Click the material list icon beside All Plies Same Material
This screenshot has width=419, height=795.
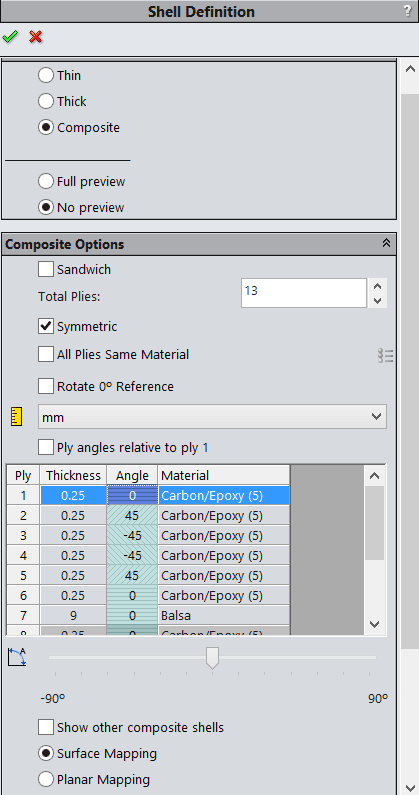[386, 356]
